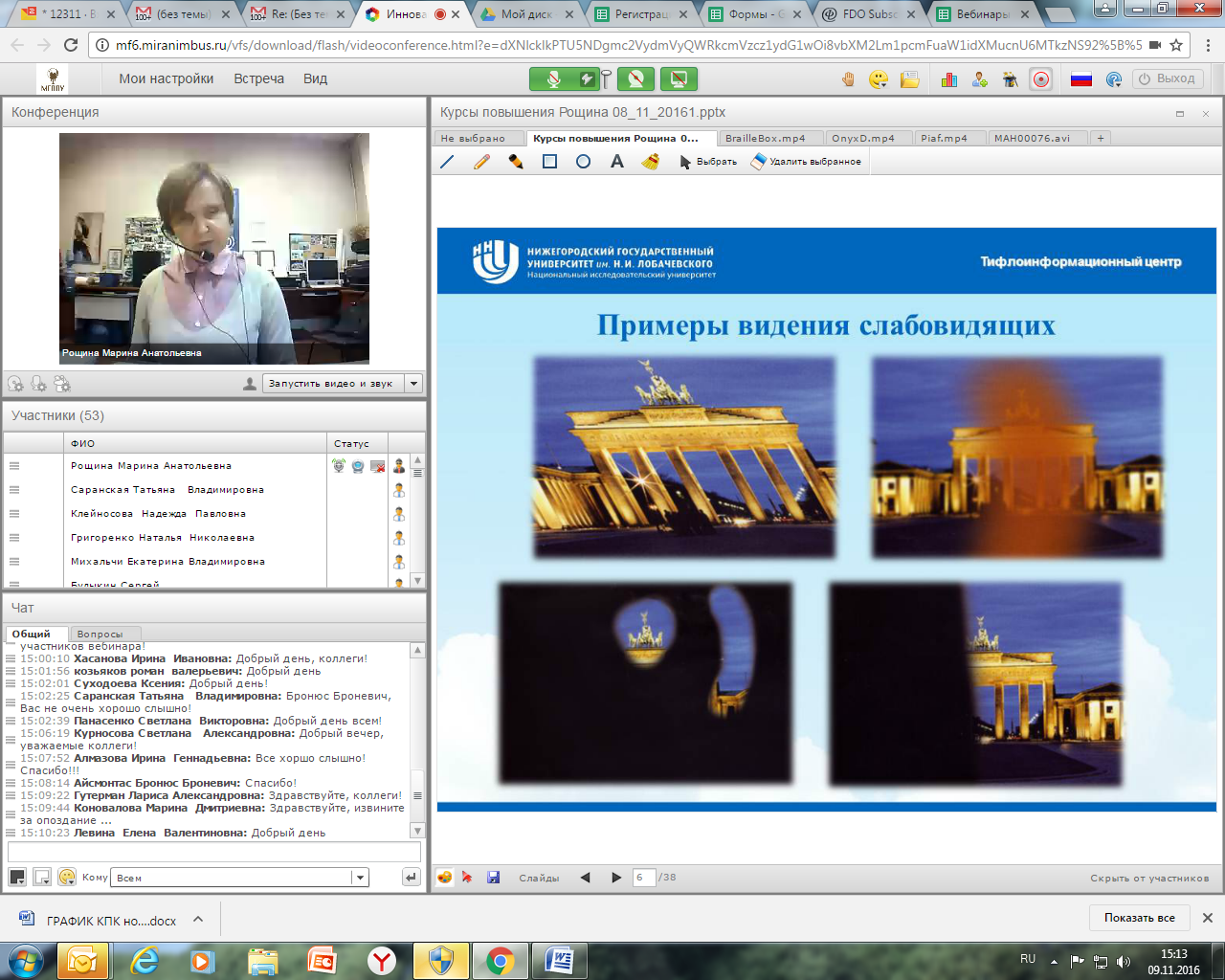The image size is (1225, 980).
Task: Open webcam settings gear icon under video
Action: (x=15, y=384)
